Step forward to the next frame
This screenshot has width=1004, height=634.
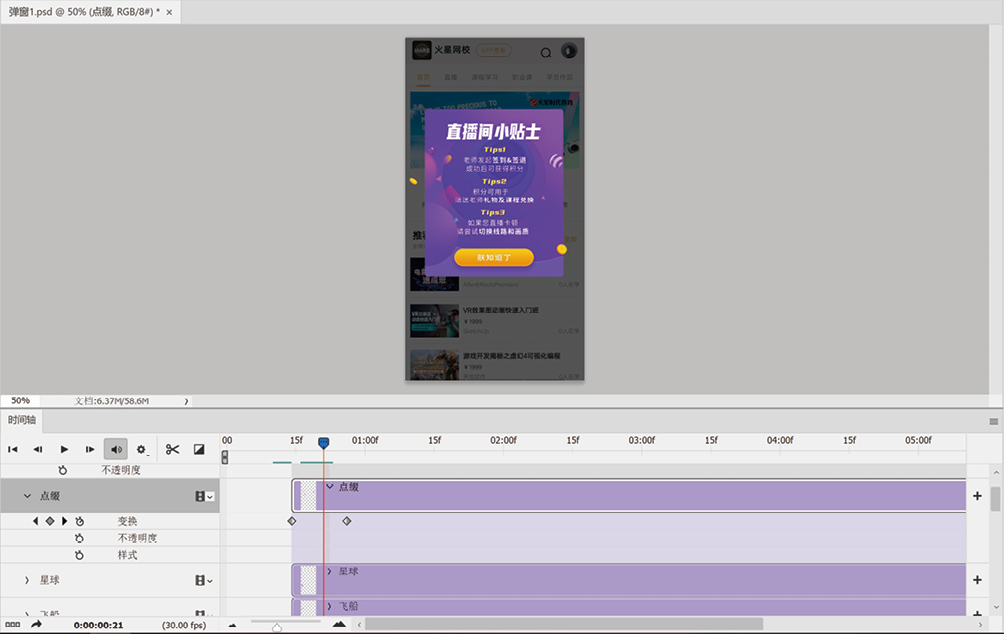point(90,450)
